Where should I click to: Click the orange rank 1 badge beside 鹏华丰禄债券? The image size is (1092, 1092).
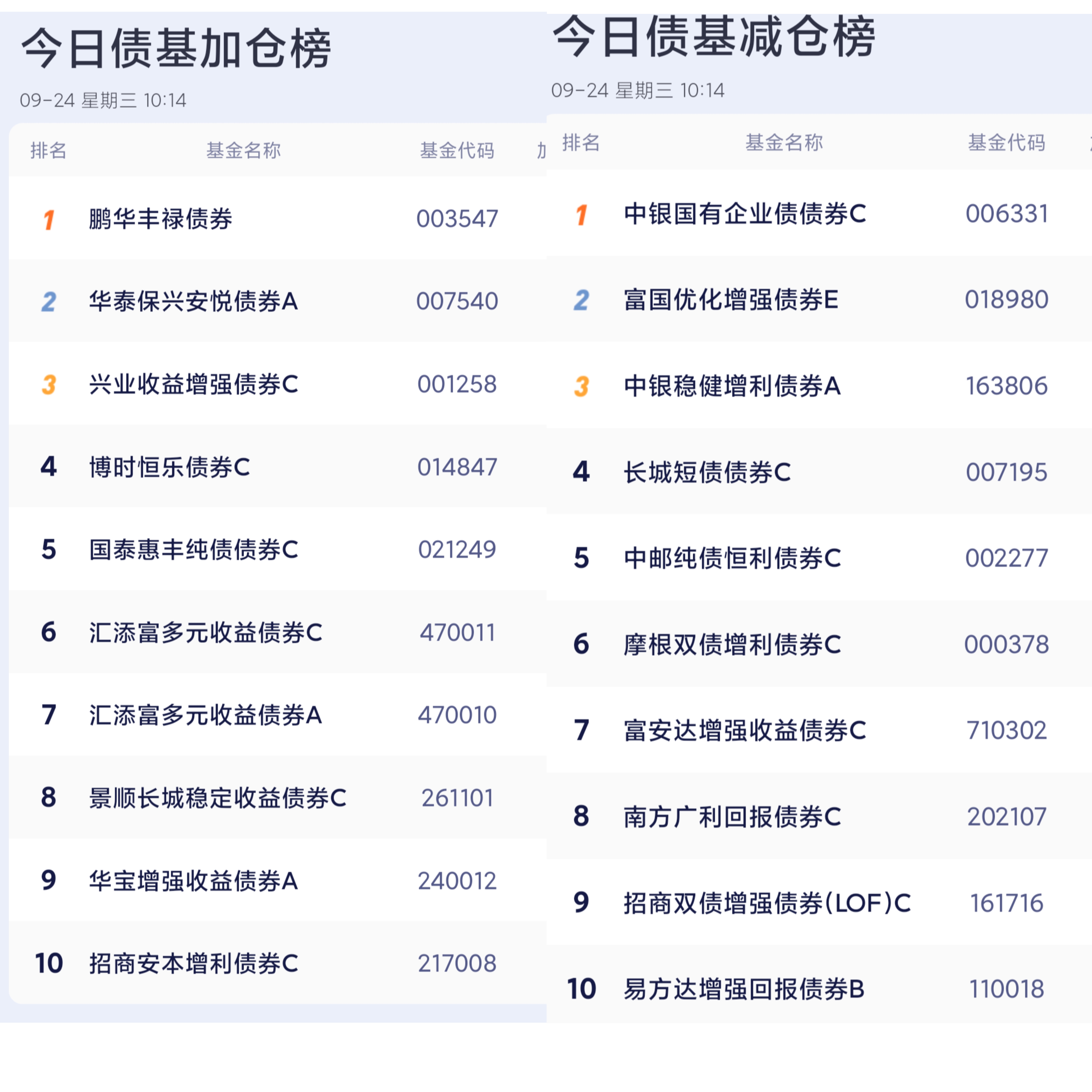pos(49,219)
